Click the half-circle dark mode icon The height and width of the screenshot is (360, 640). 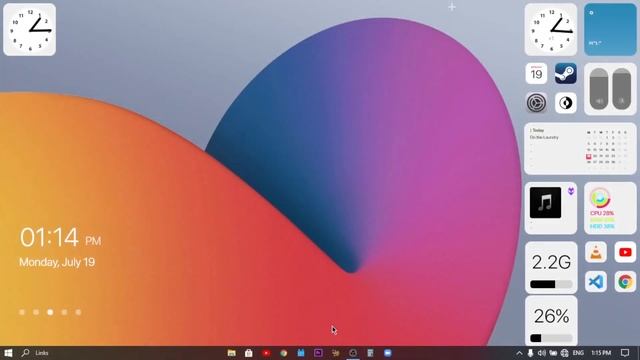coord(565,102)
